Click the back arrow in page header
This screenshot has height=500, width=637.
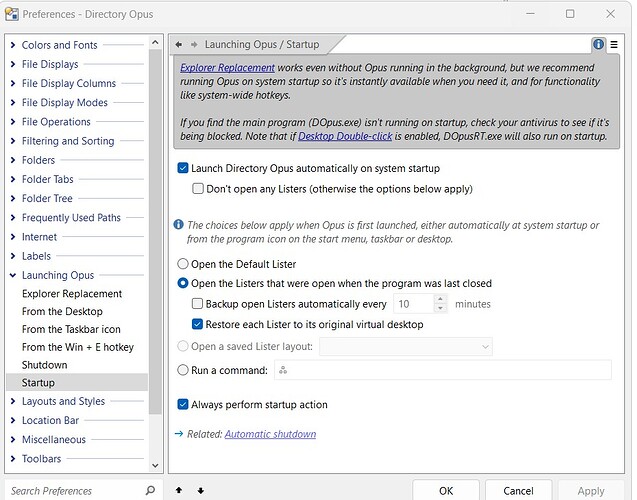click(x=178, y=45)
